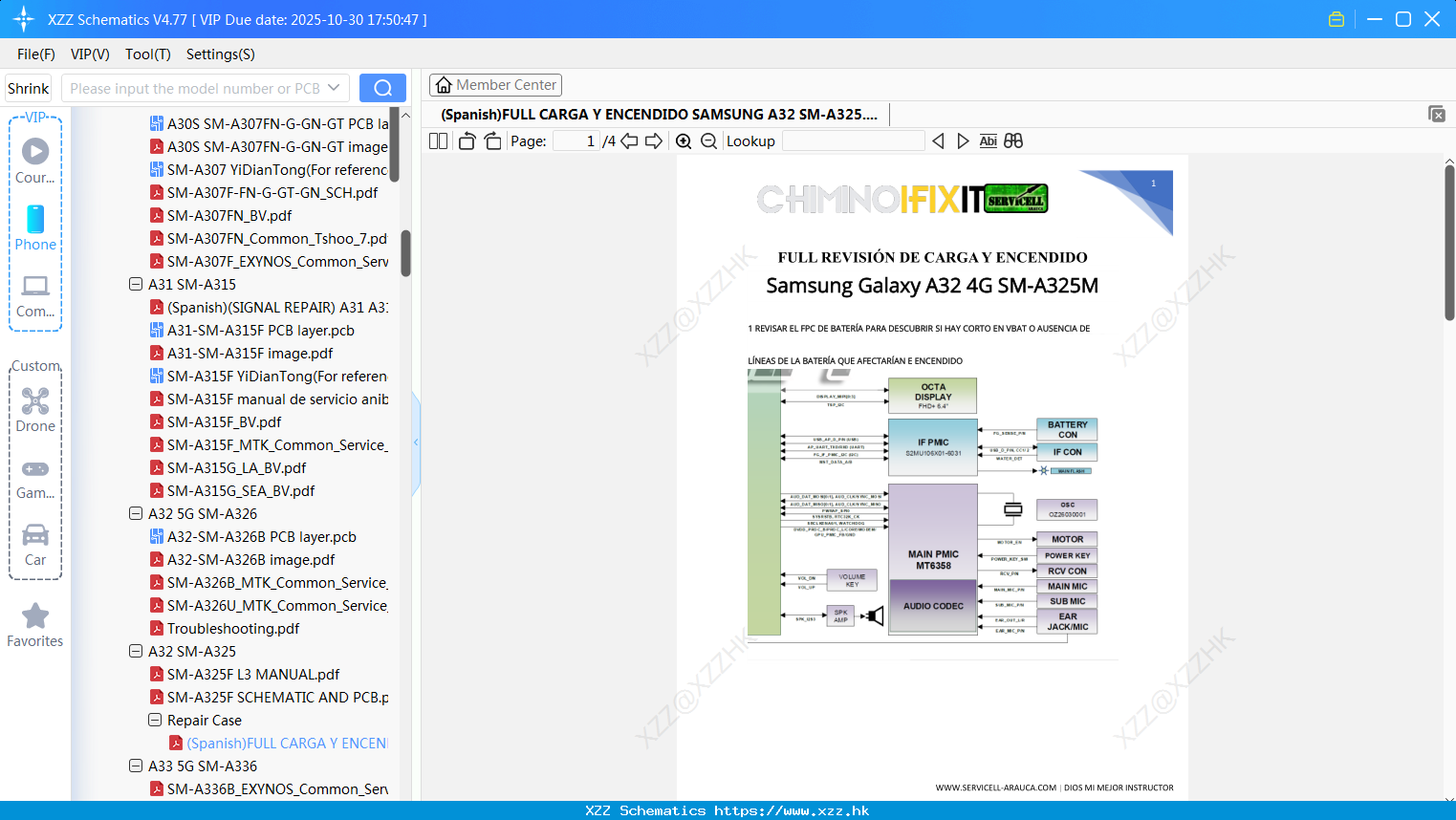The image size is (1456, 820).
Task: Open A32-SM-A326B image.pdf
Action: (x=243, y=559)
